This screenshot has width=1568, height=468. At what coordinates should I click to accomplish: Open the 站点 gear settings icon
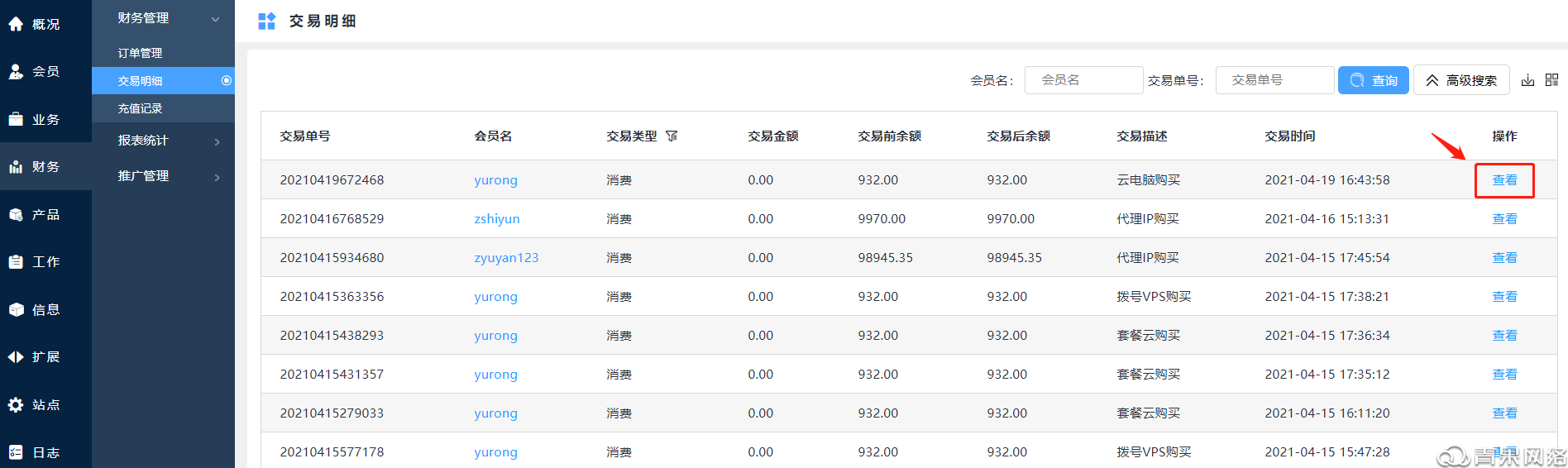click(16, 405)
